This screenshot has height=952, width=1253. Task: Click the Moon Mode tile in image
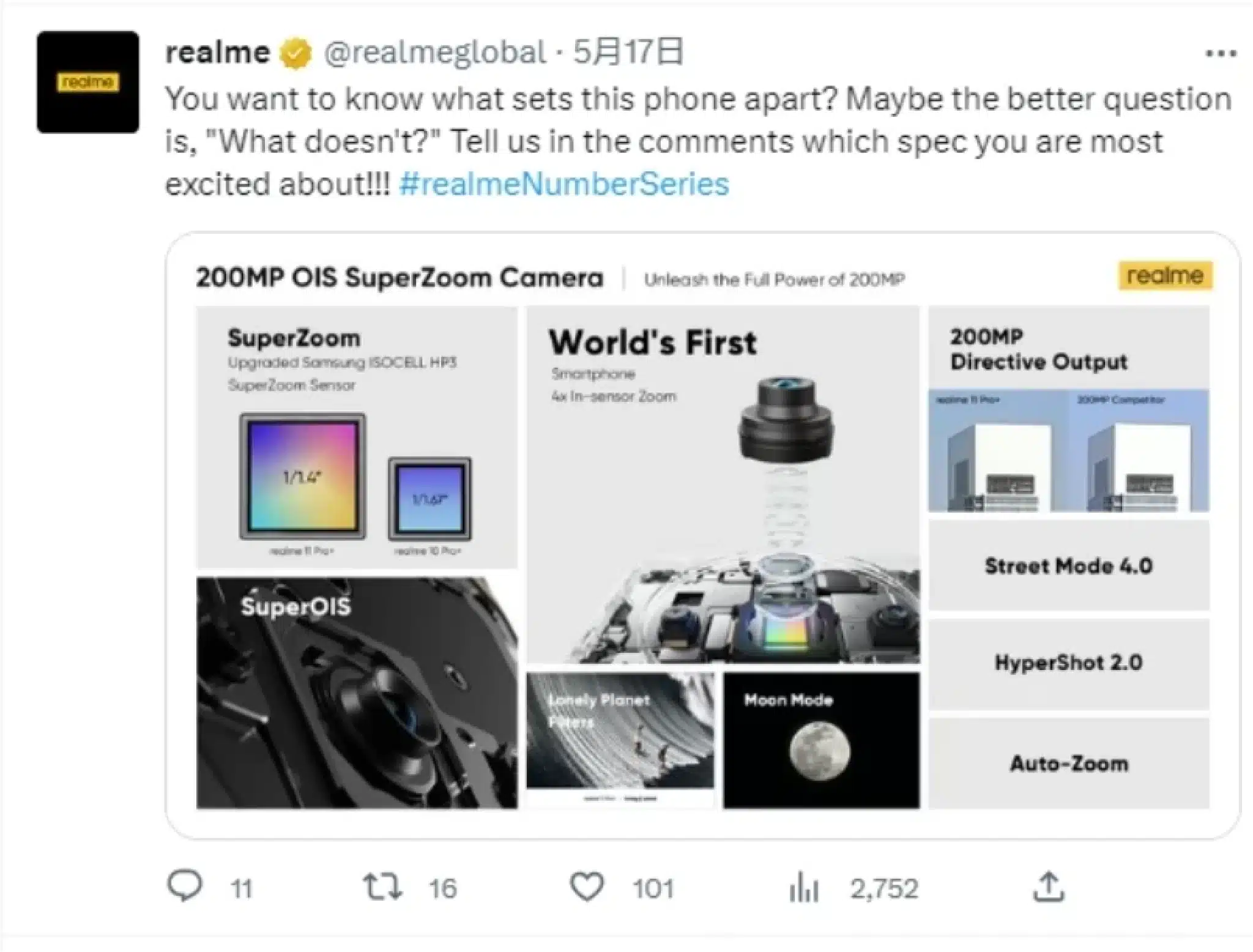820,740
